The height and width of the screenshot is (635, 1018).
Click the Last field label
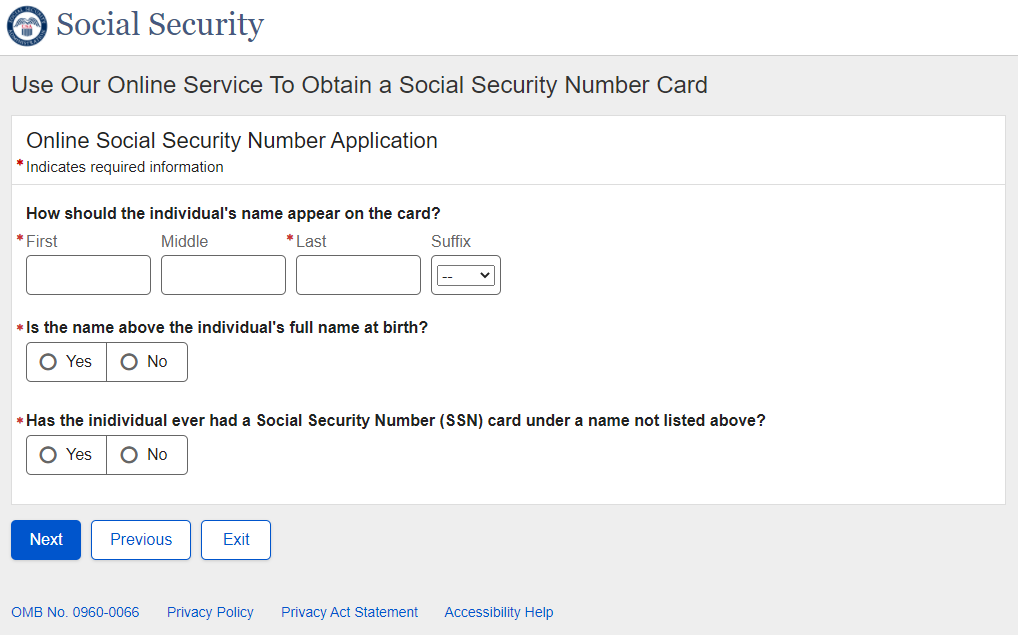click(311, 241)
